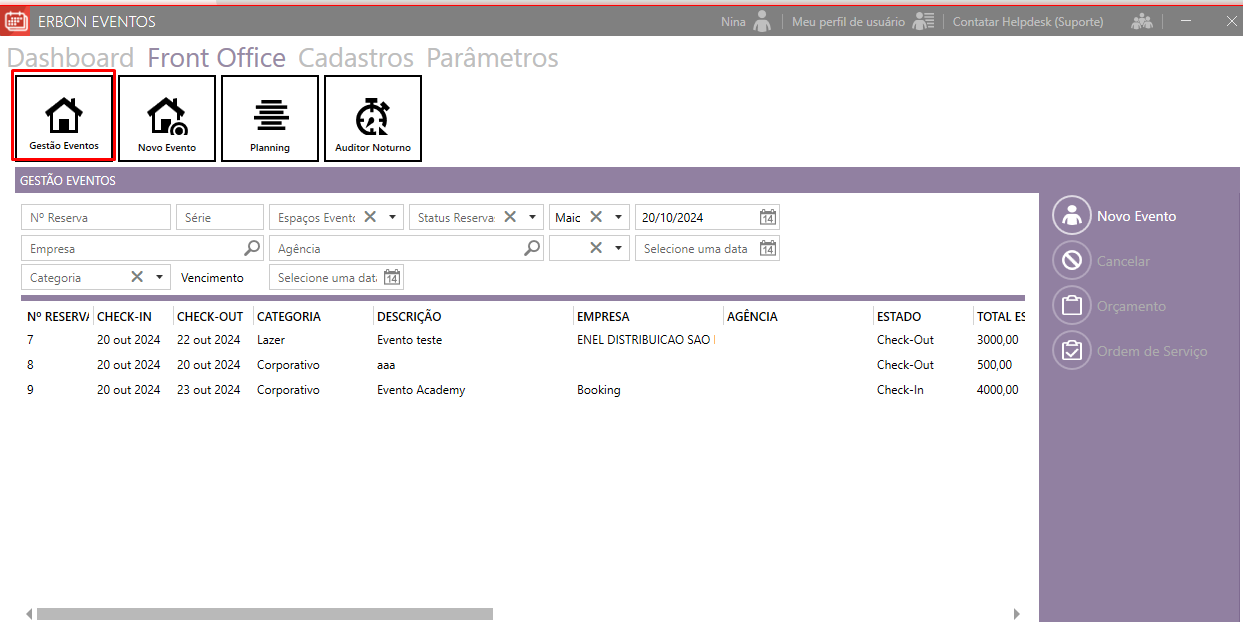Open the Gestão Eventos tile
Screen dimensions: 1243x622
[63, 116]
